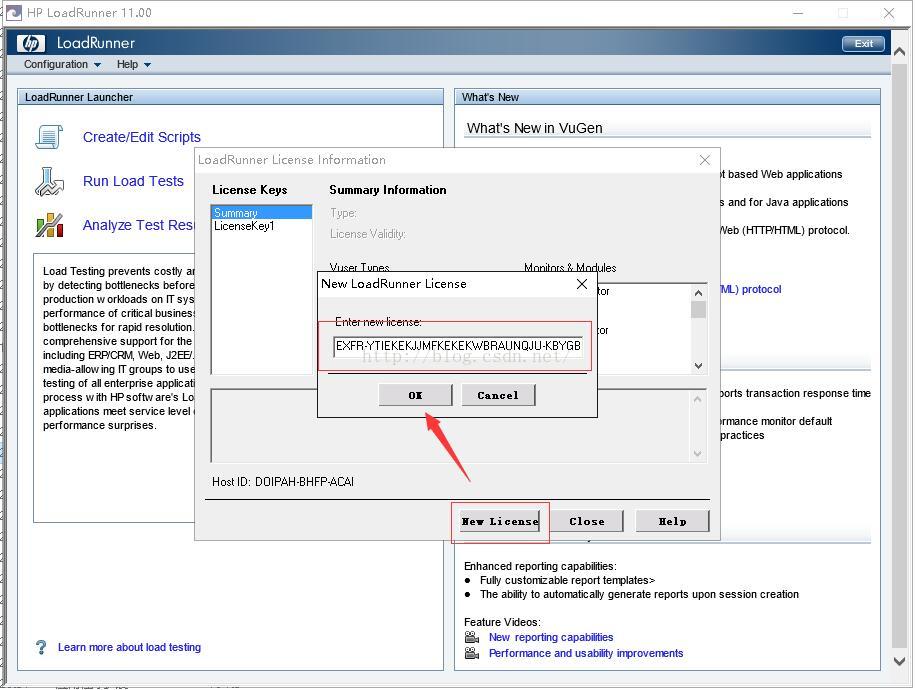Click the Fully customizable report templates bullet
This screenshot has width=915, height=690.
click(x=567, y=580)
